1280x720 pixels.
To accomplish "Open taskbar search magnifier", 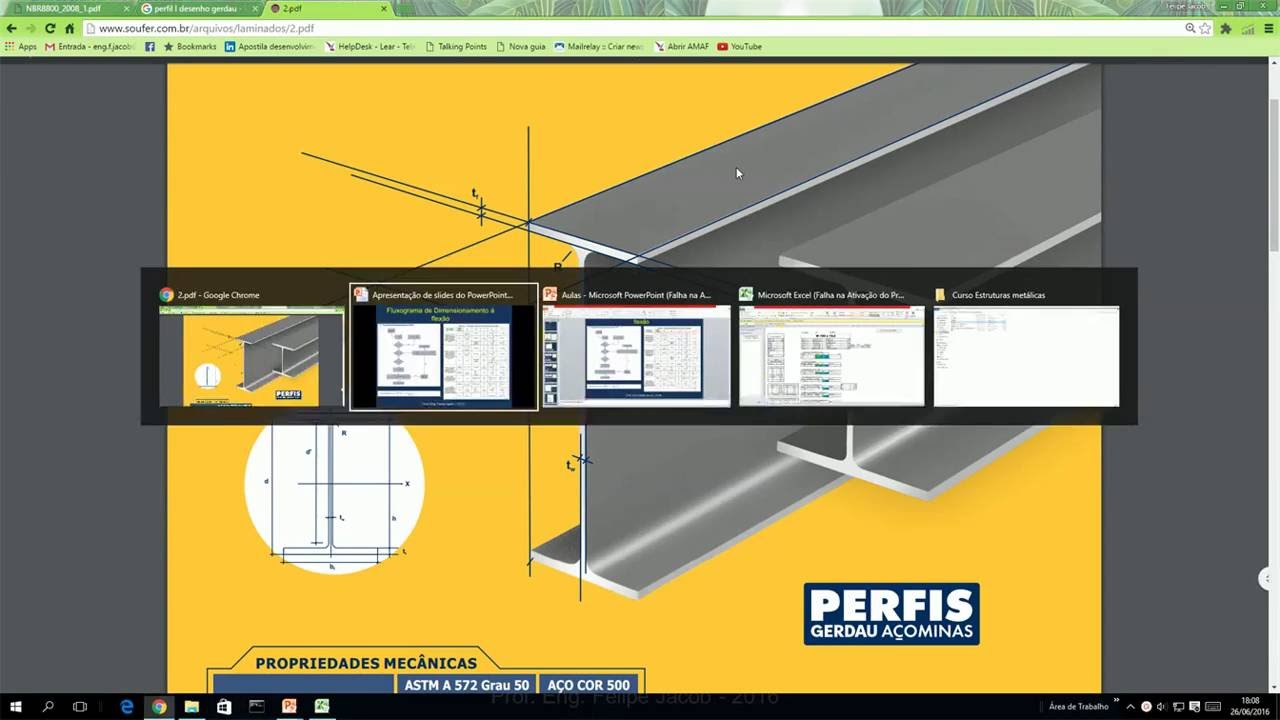I will (x=48, y=706).
